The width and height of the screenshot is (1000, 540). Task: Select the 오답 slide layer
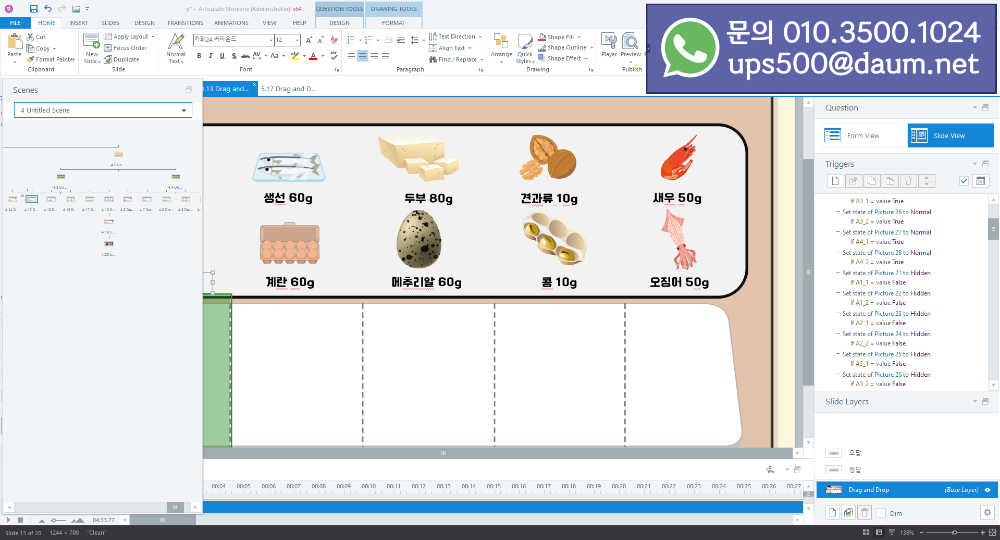pyautogui.click(x=855, y=453)
